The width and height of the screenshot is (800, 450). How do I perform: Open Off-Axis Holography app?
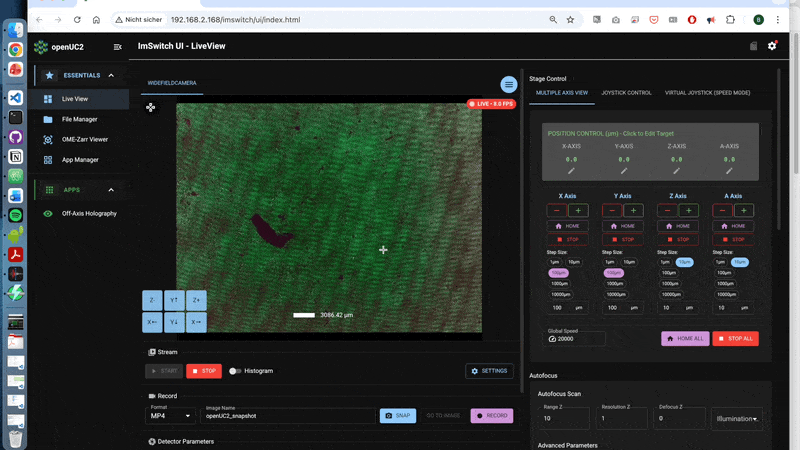[89, 213]
